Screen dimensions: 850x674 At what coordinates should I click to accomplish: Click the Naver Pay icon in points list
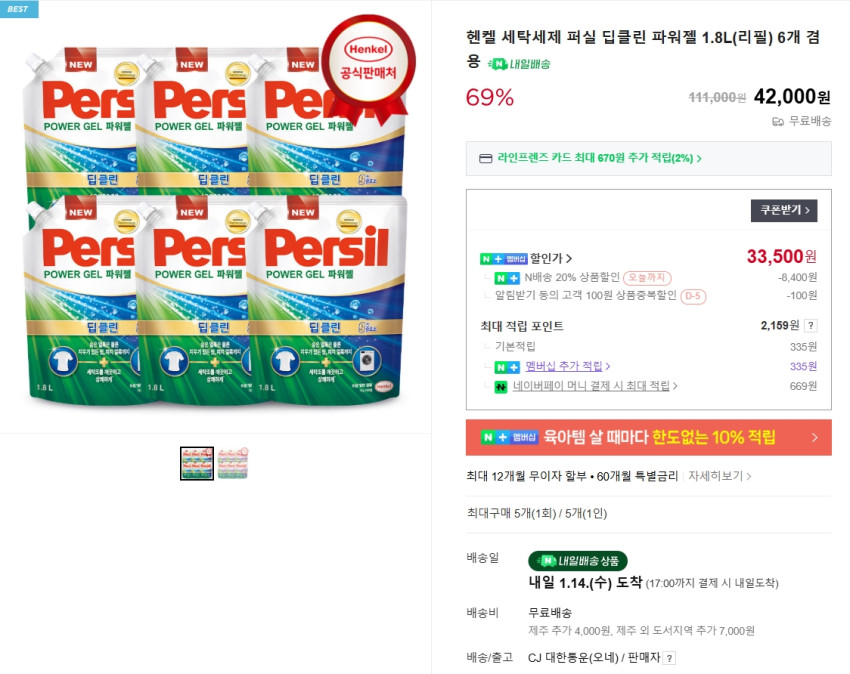coord(501,386)
